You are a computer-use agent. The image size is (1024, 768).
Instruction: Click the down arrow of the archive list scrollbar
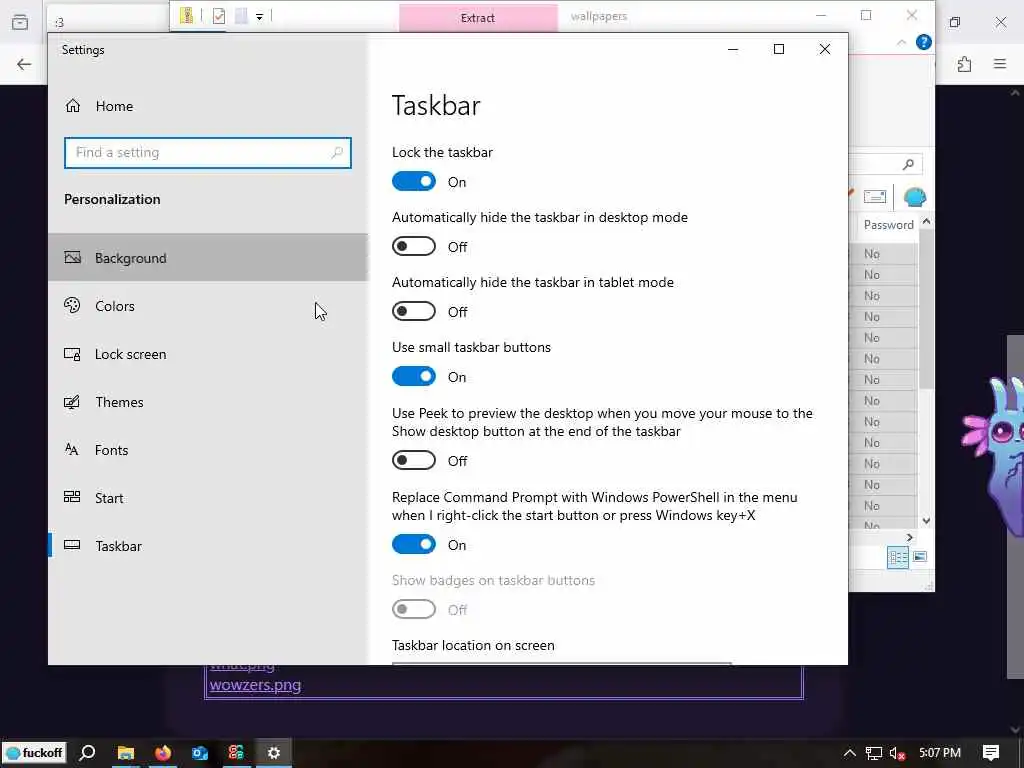point(926,520)
